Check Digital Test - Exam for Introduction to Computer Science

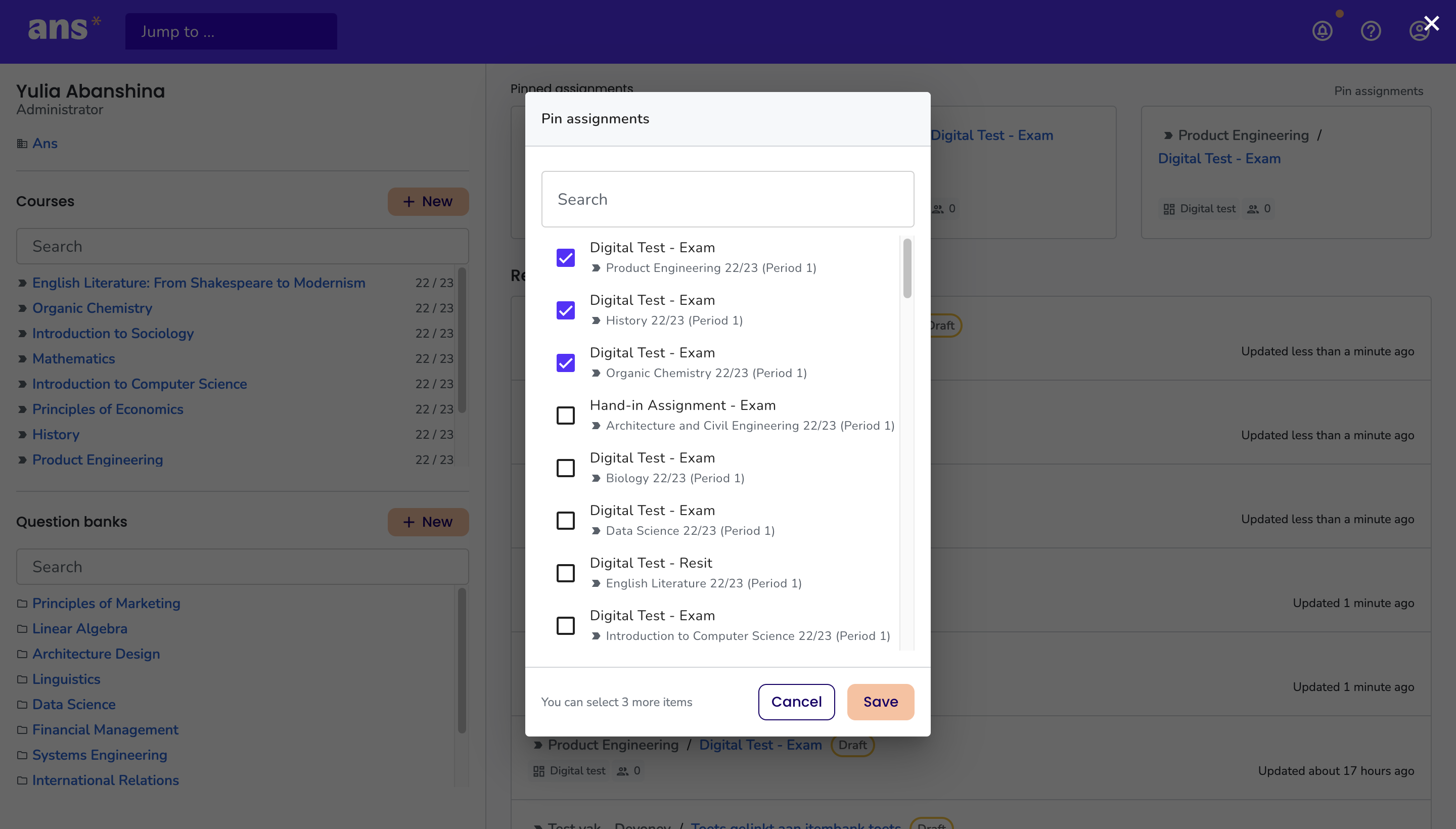coord(565,626)
